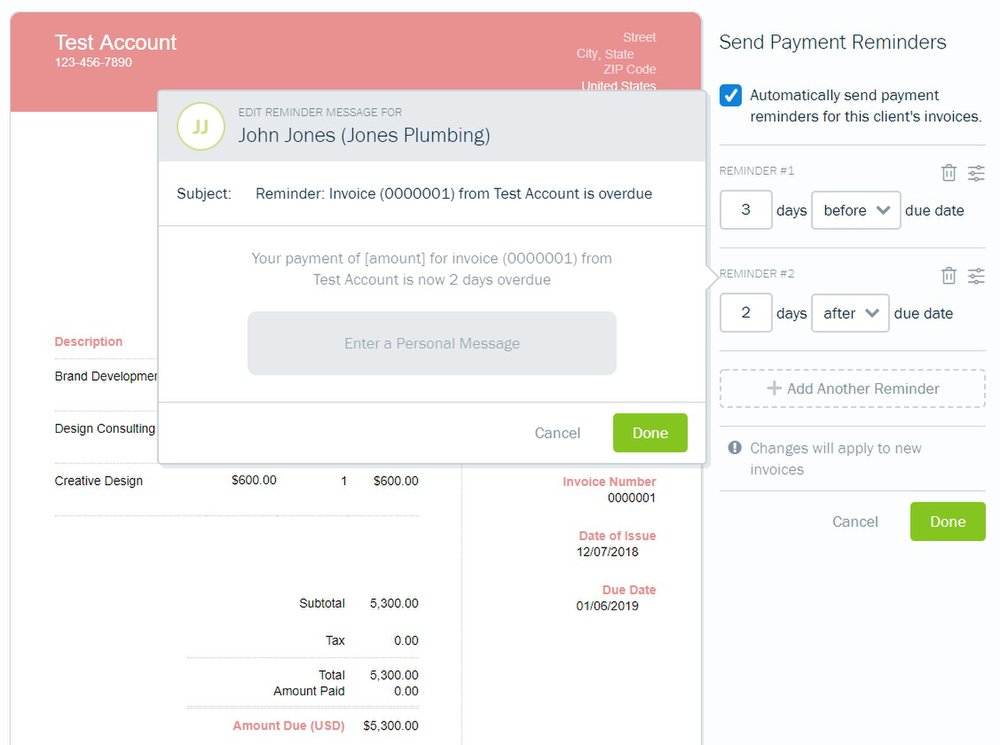Open customize settings for Reminder #1
The width and height of the screenshot is (1000, 745).
pos(977,172)
